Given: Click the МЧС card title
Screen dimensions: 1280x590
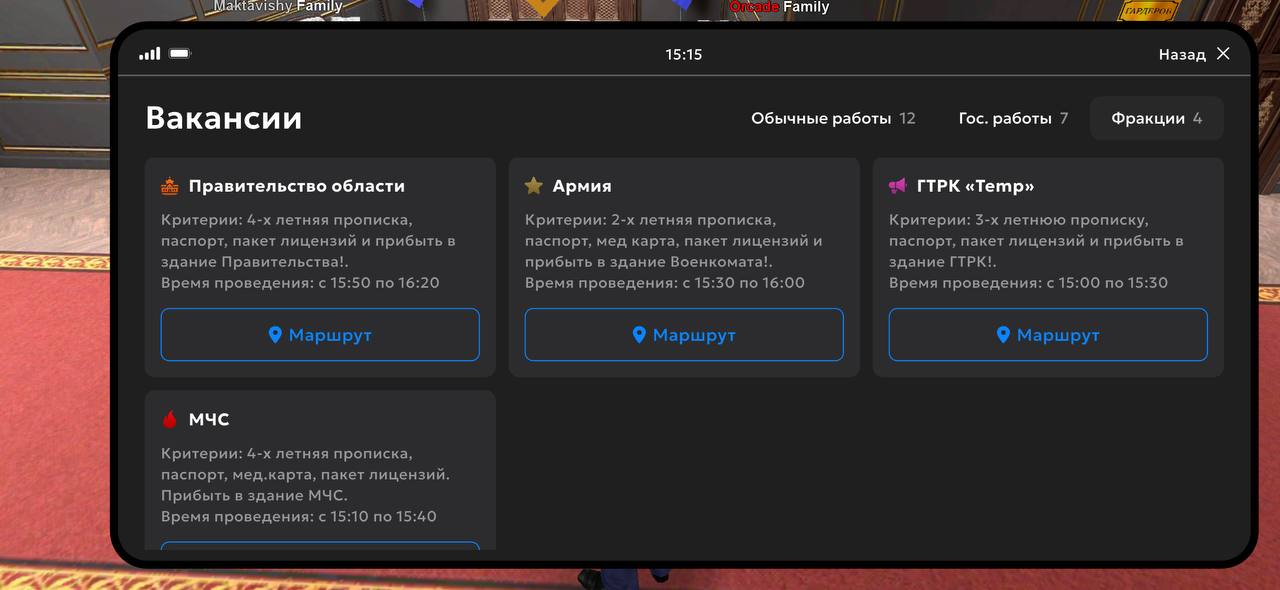Looking at the screenshot, I should pyautogui.click(x=209, y=420).
